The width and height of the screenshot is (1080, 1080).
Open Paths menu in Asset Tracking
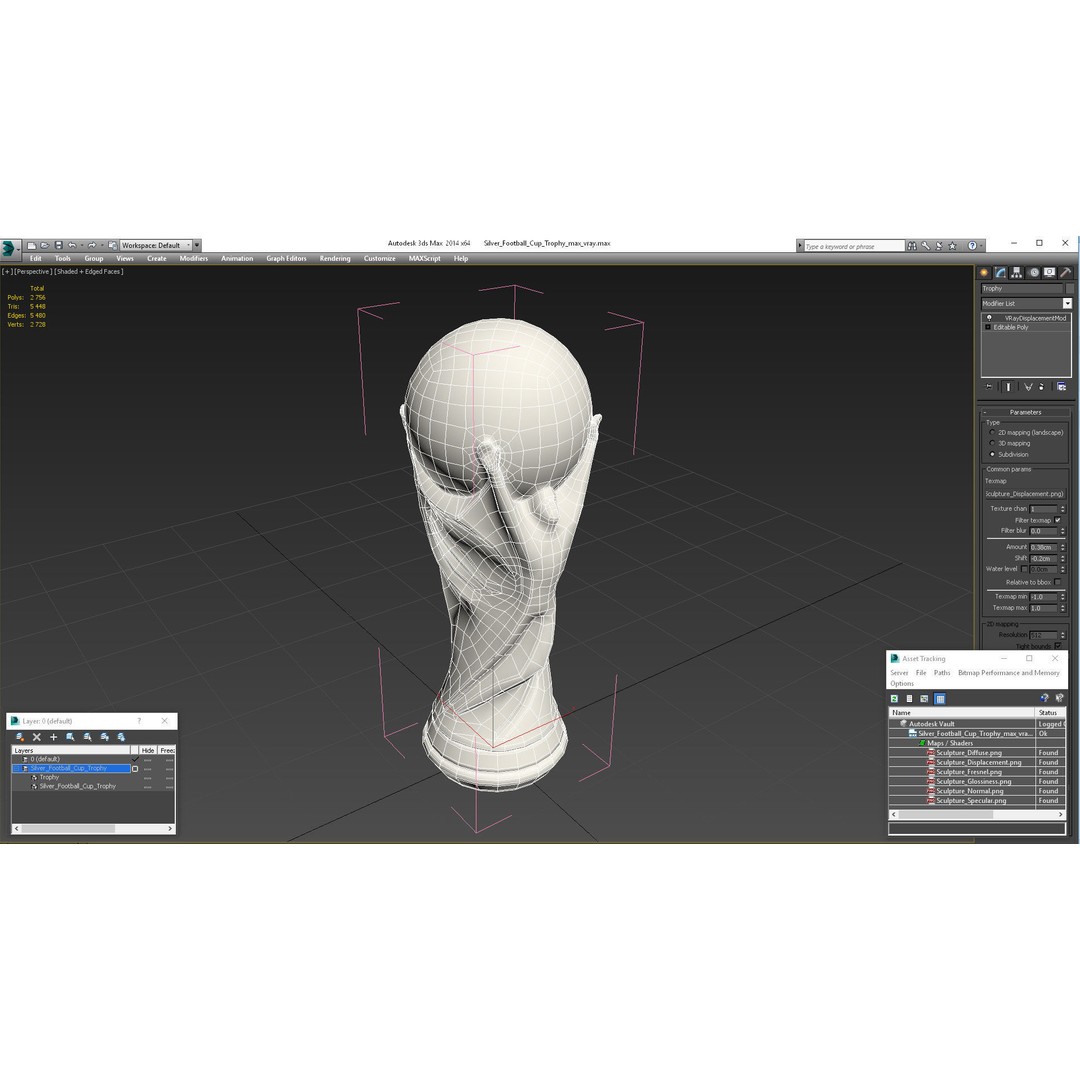click(942, 673)
